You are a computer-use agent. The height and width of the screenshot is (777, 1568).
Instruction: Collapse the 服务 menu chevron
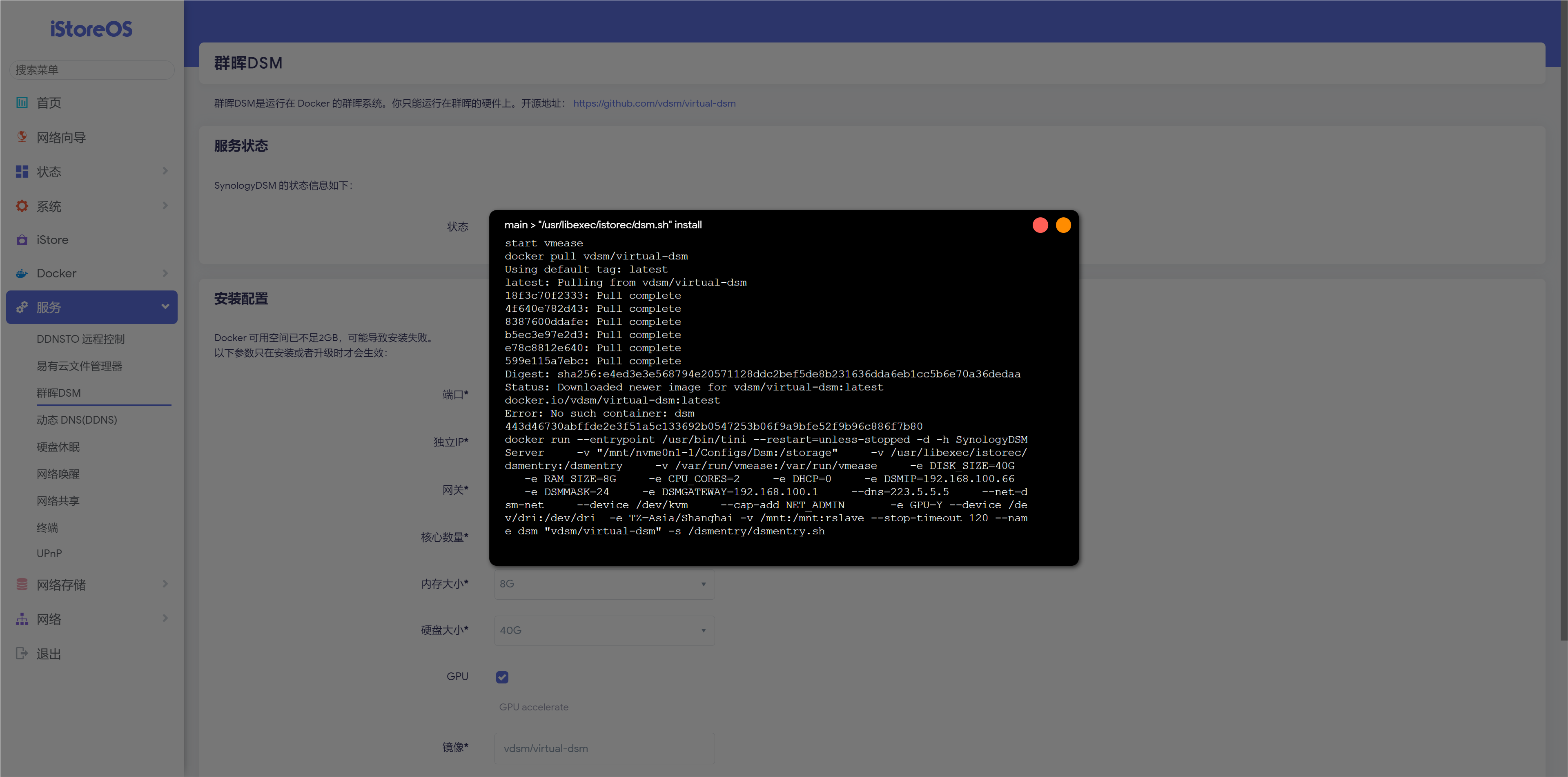pyautogui.click(x=165, y=306)
